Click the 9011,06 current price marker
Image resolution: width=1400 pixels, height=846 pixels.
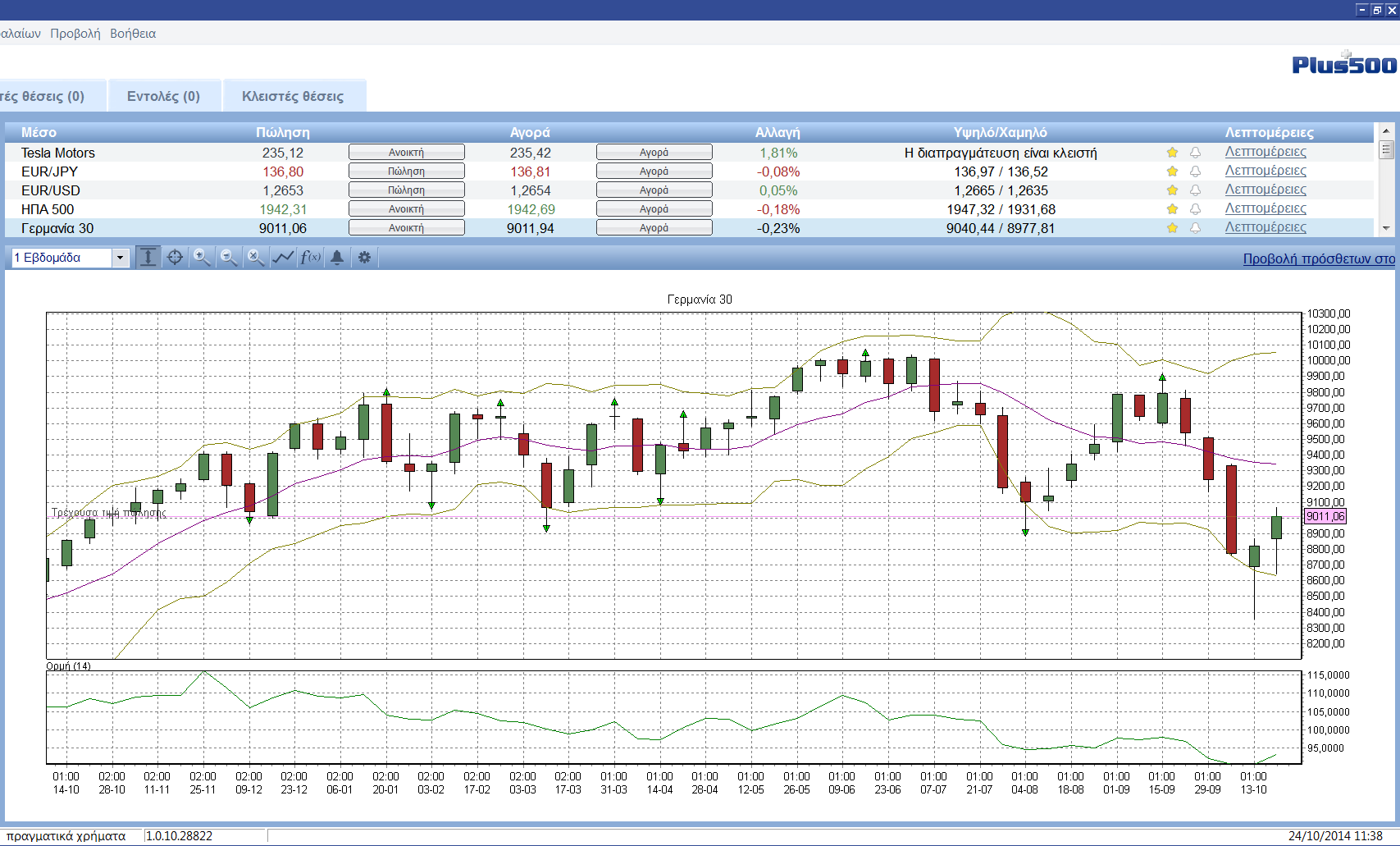(1325, 516)
